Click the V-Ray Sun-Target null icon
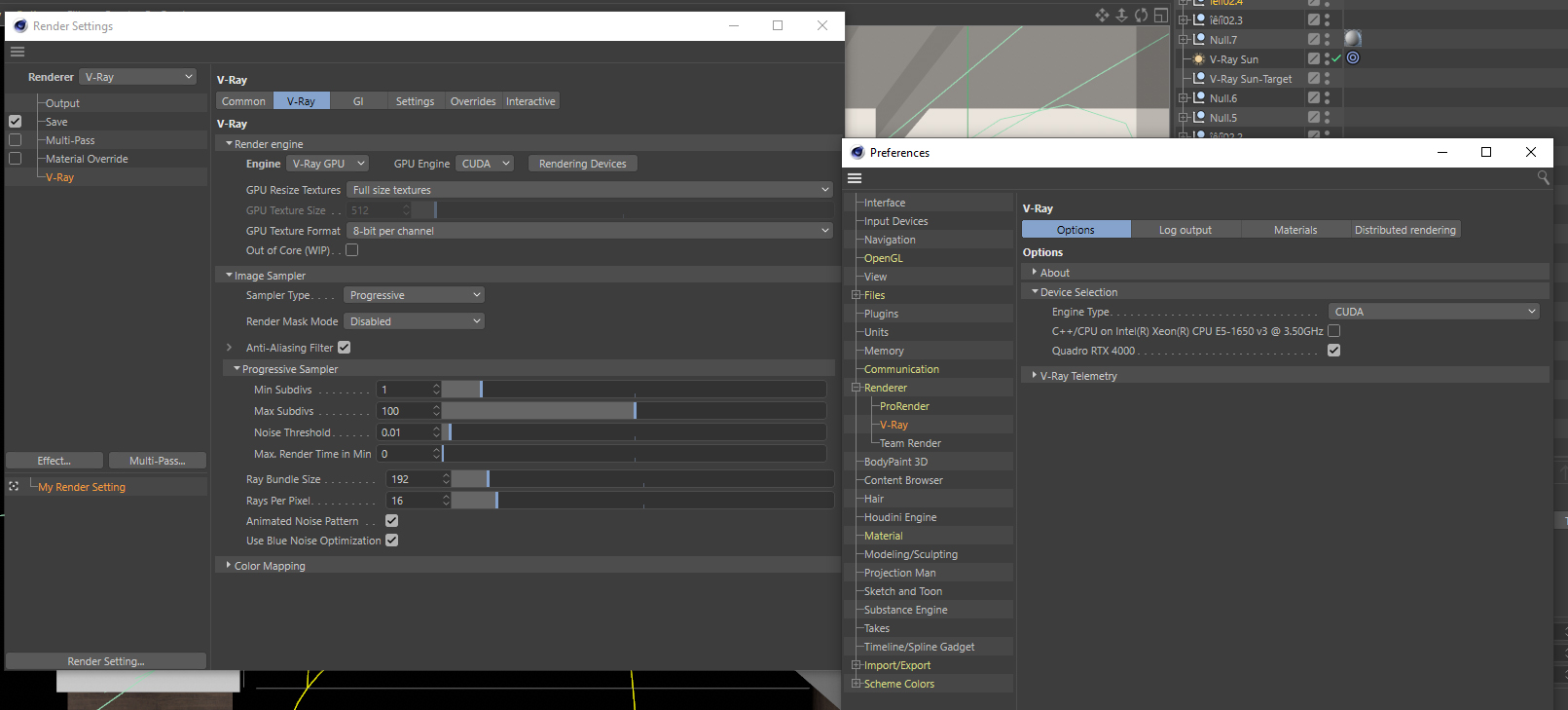1568x710 pixels. [x=1199, y=79]
